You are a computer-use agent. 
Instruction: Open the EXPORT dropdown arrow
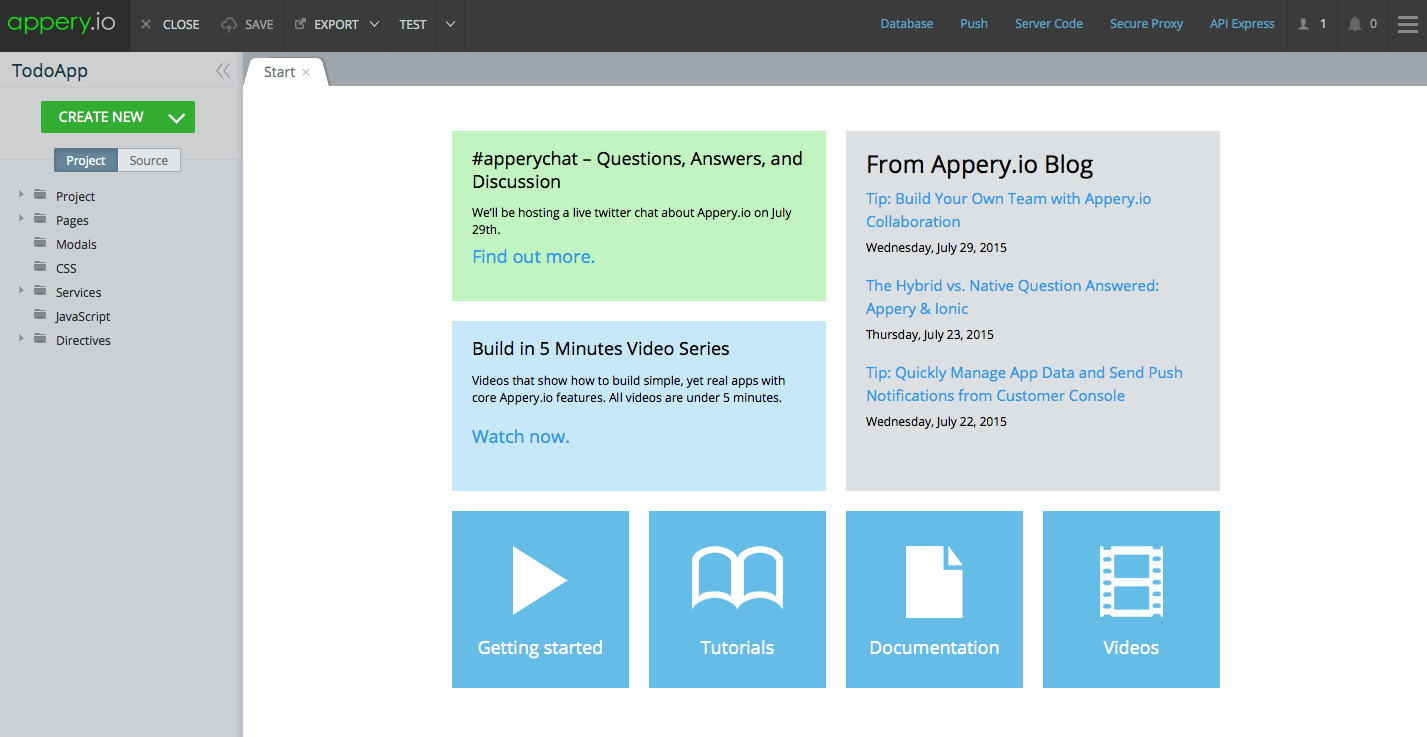pos(375,25)
